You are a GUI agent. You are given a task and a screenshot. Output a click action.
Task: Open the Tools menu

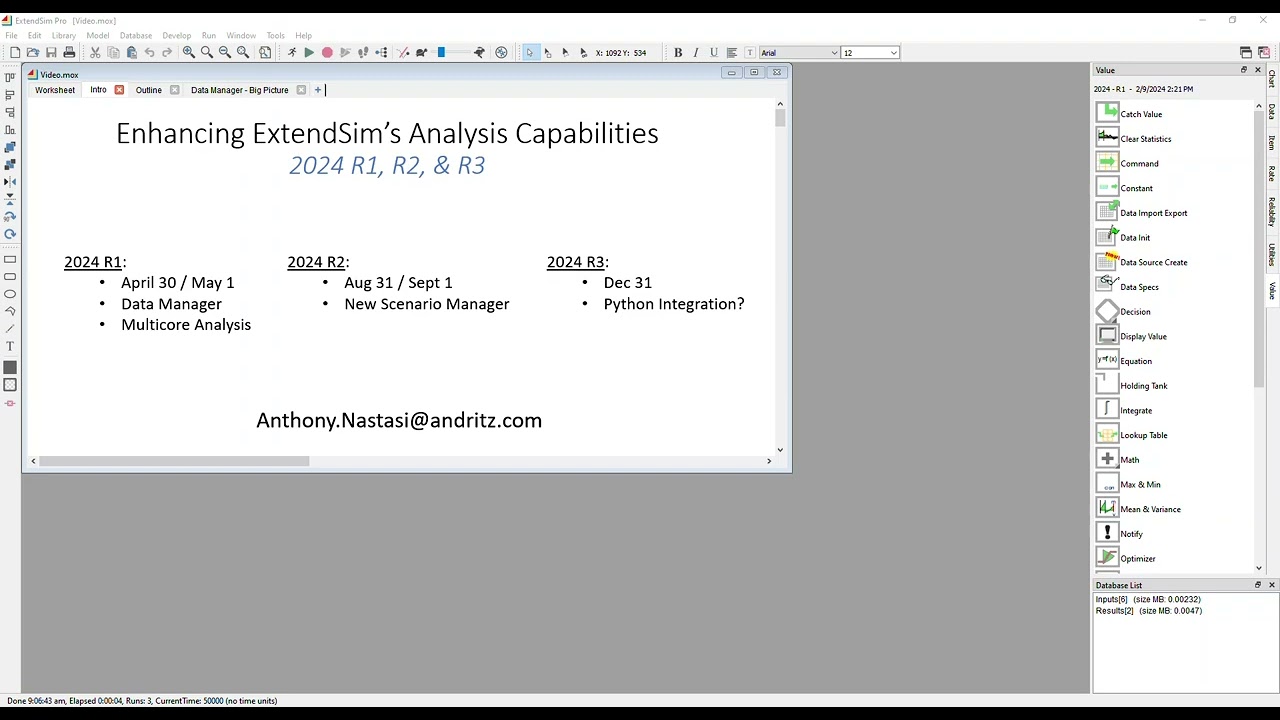point(275,35)
